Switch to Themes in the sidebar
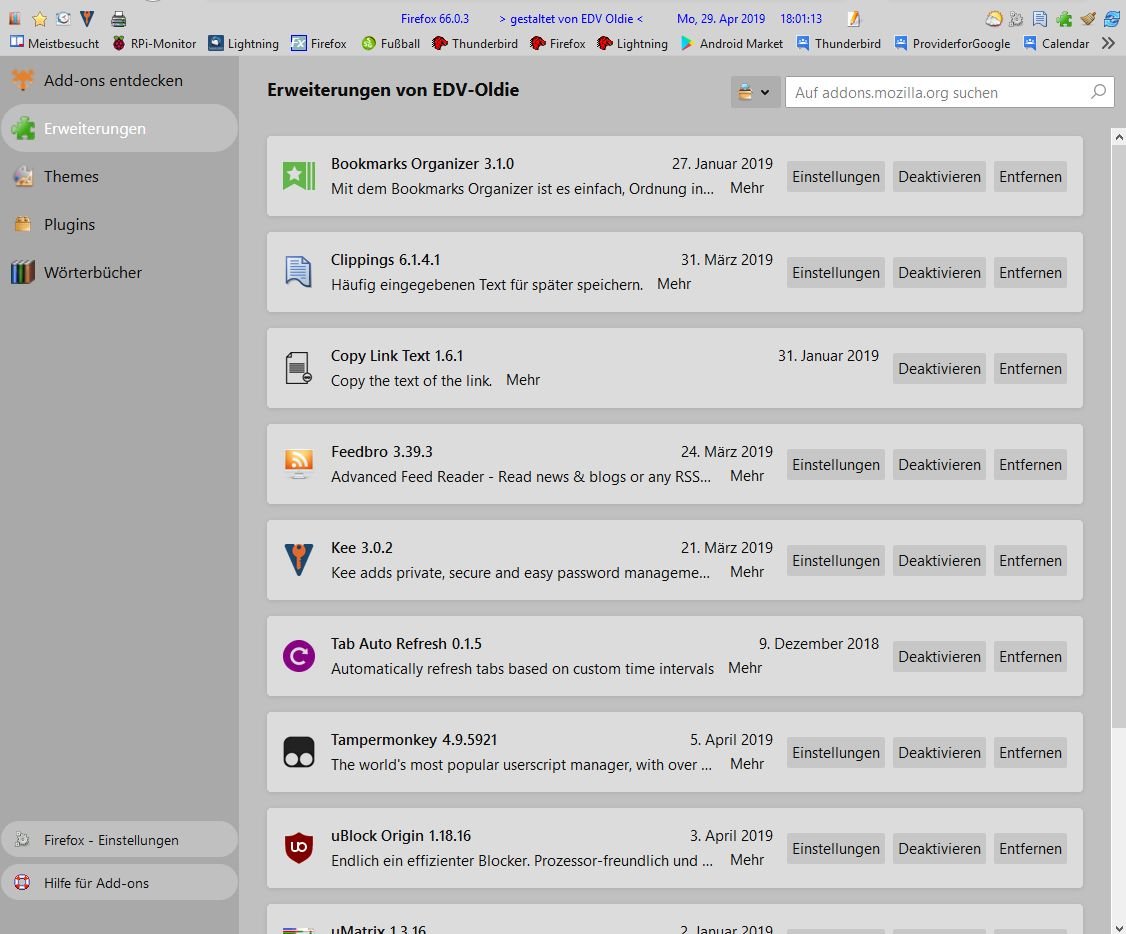The image size is (1126, 934). click(119, 176)
